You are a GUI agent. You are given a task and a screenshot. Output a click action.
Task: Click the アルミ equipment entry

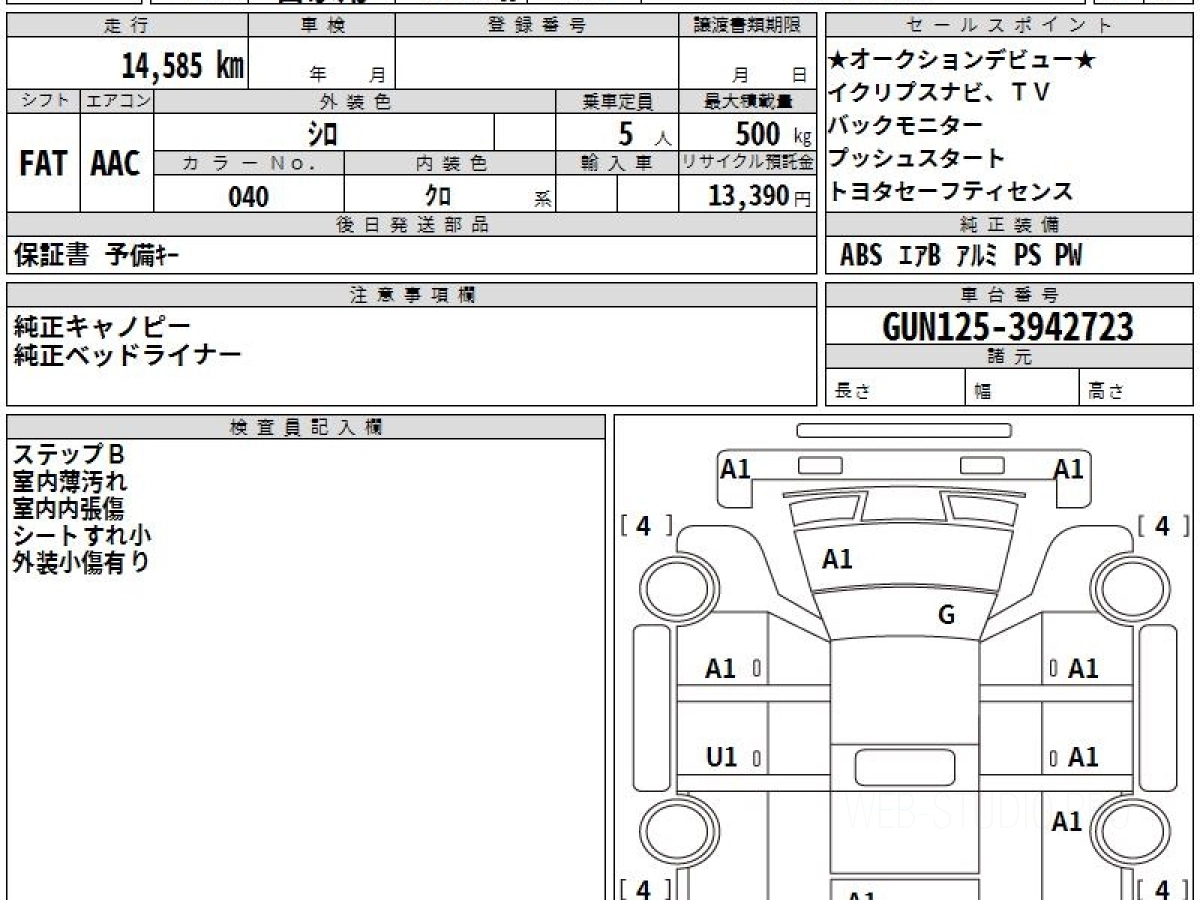pos(978,257)
